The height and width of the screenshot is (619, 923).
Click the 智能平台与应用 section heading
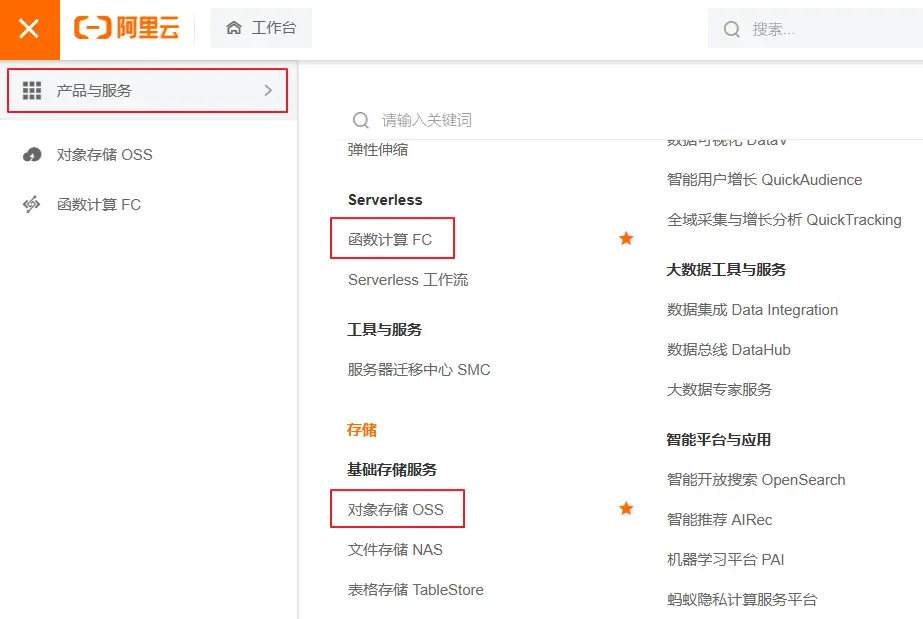719,440
